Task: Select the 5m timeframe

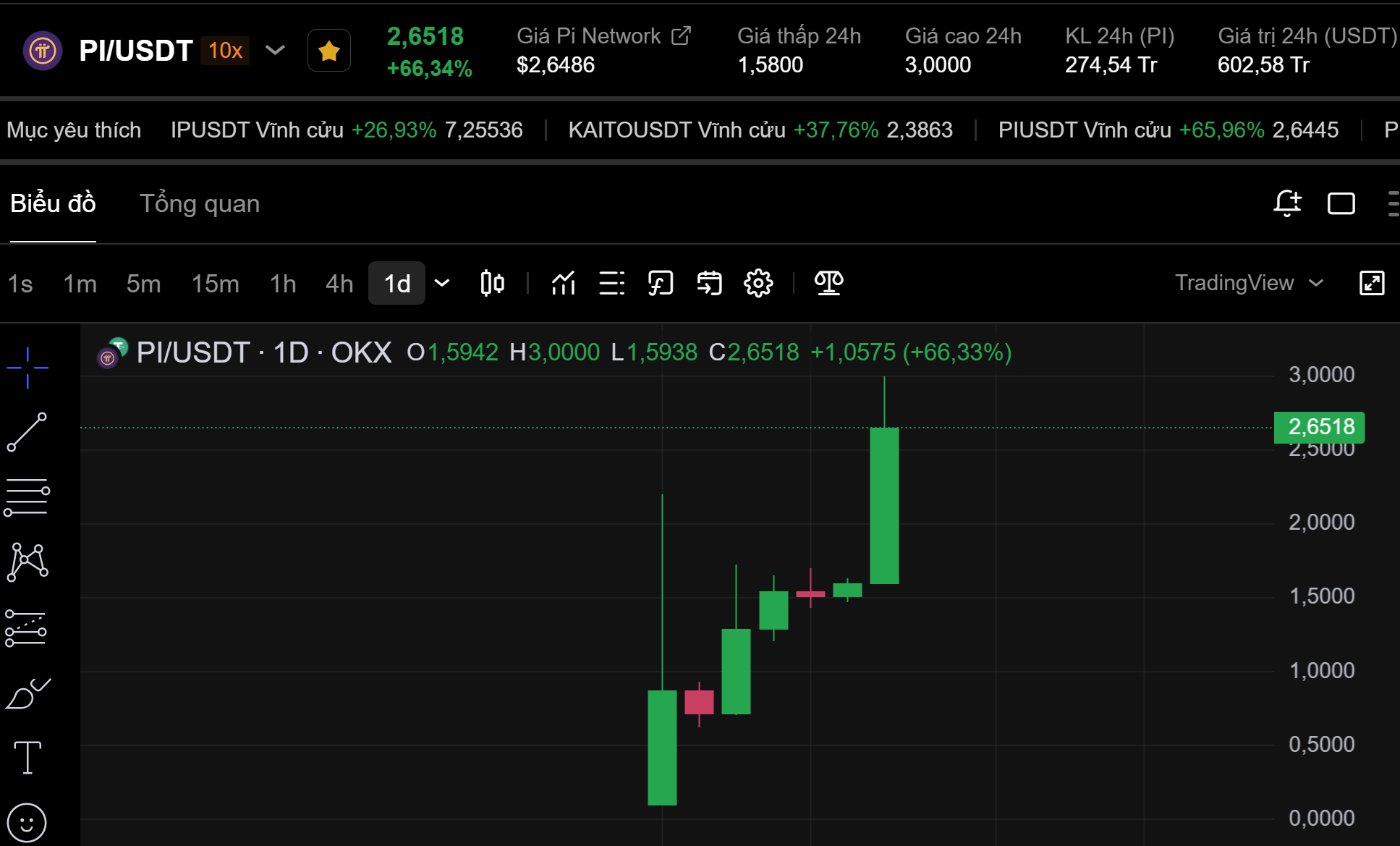Action: [143, 284]
